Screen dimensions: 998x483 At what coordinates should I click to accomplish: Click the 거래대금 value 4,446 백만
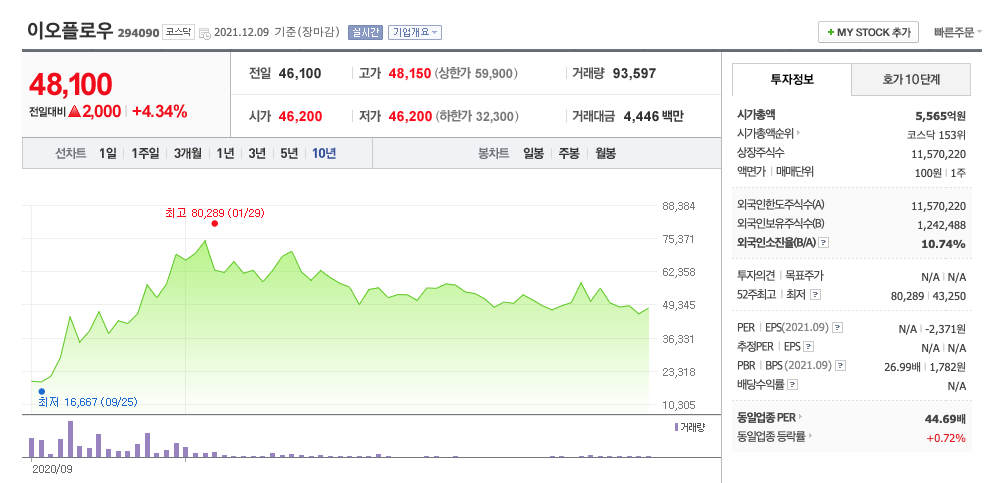point(654,117)
